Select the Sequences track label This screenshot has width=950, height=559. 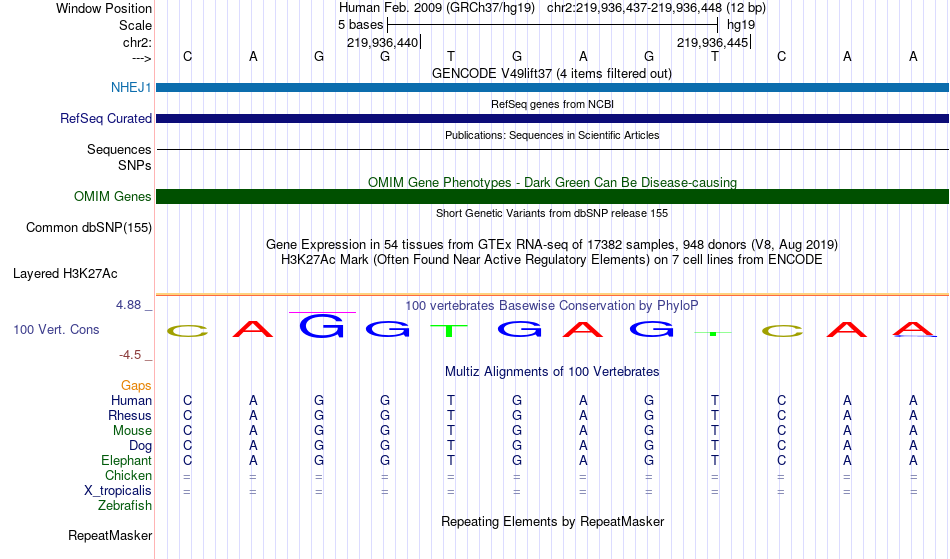(119, 150)
